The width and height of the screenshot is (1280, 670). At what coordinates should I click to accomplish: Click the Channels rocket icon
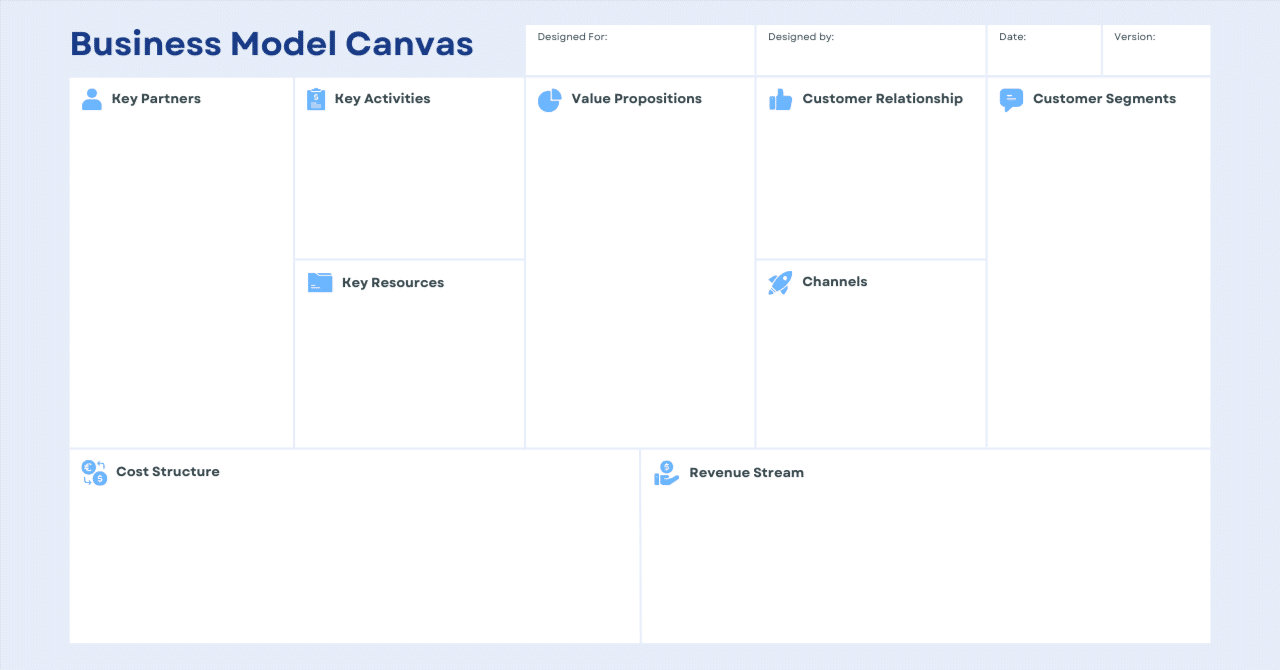[780, 282]
